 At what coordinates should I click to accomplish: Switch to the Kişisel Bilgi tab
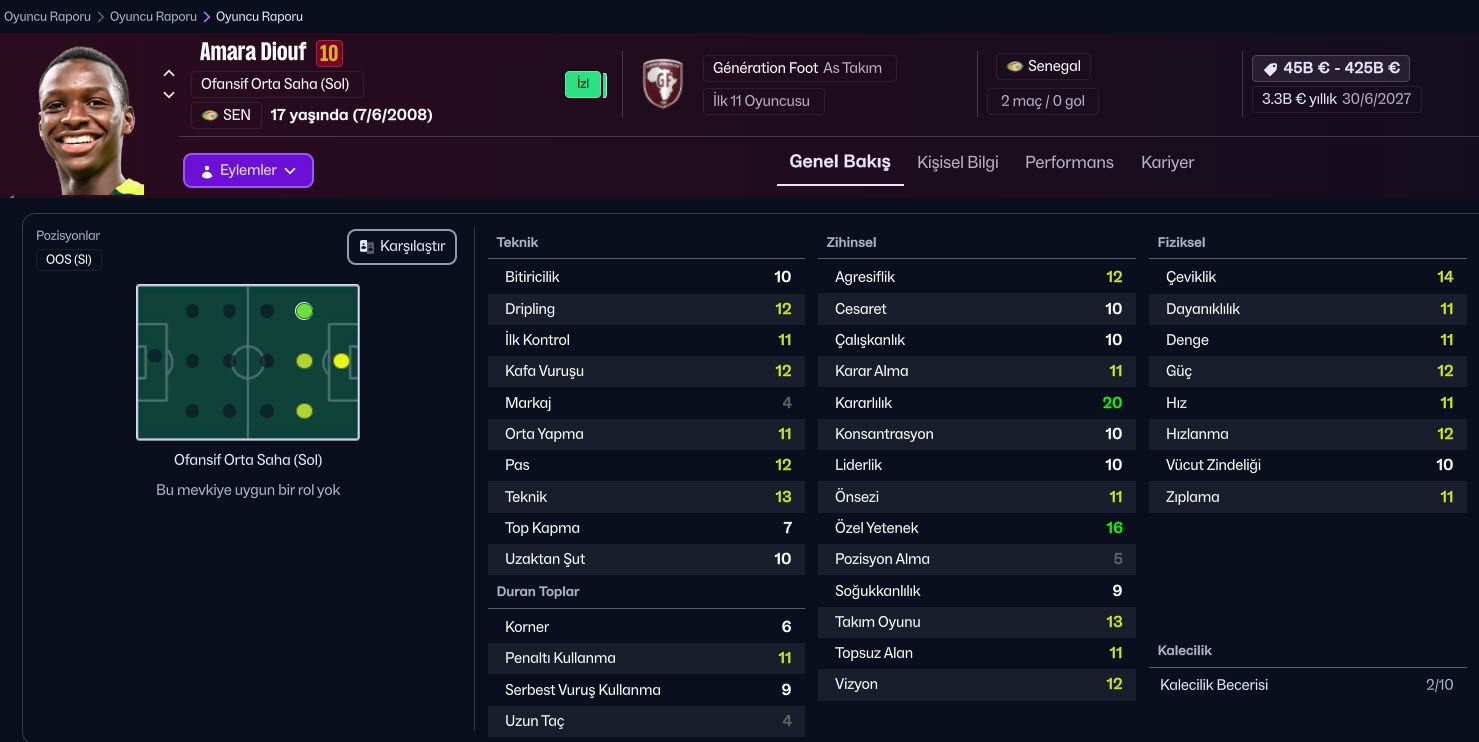click(957, 162)
